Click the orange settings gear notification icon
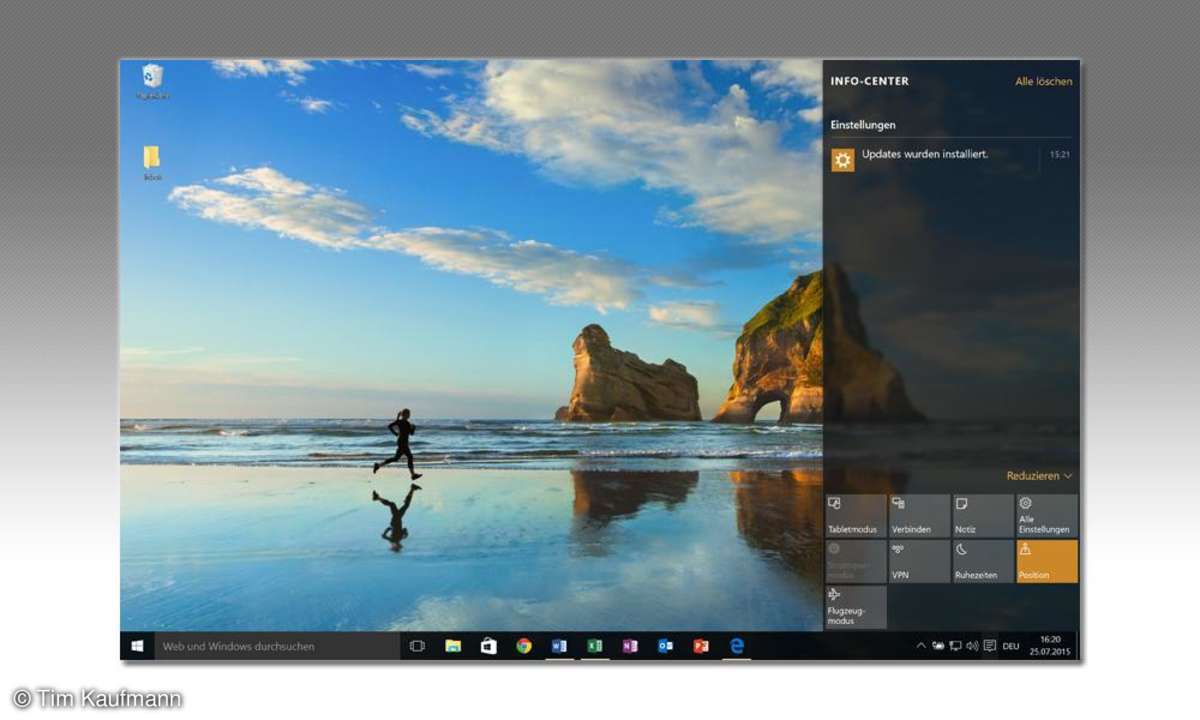 tap(843, 160)
